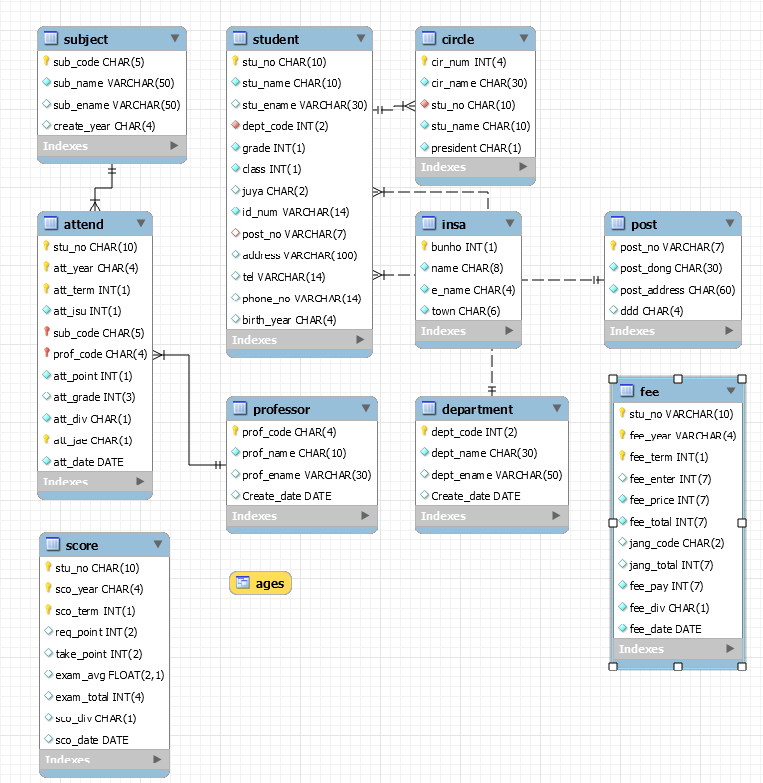The height and width of the screenshot is (783, 763).
Task: Collapse the department table with header arrow
Action: 557,408
